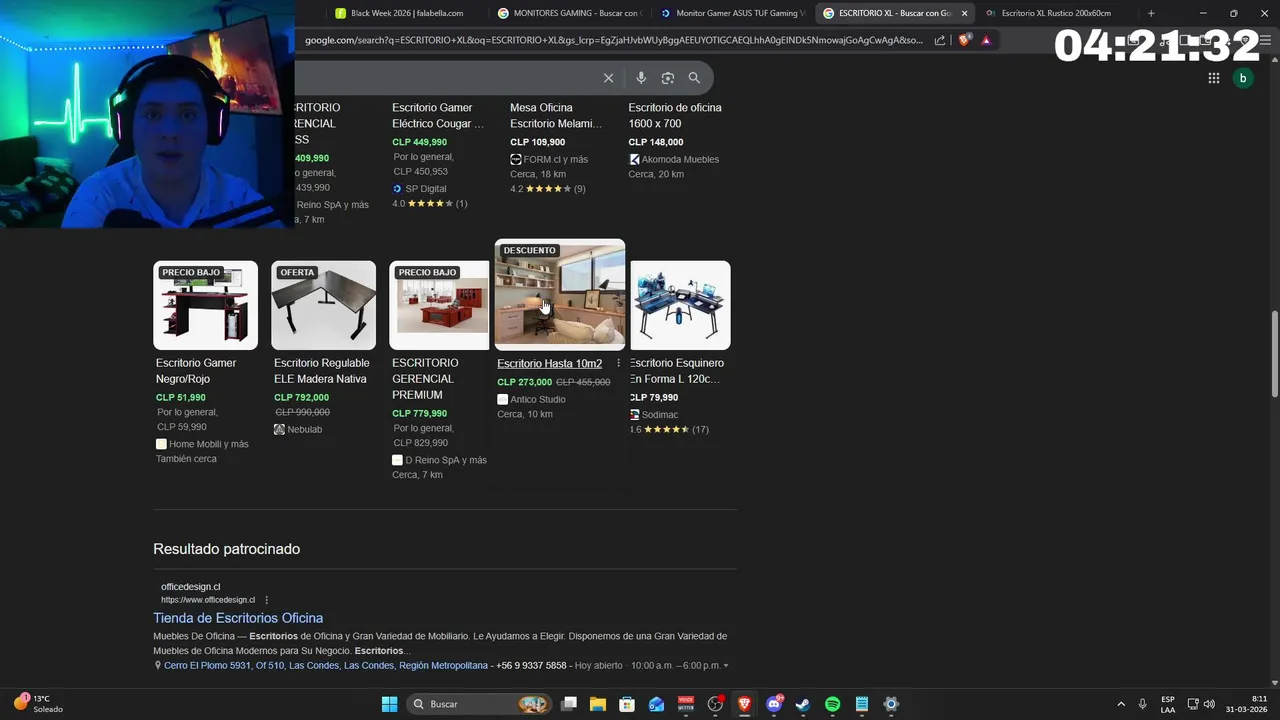The image size is (1280, 720).
Task: Click the Escritorio Gerencial Premium product image
Action: click(440, 305)
